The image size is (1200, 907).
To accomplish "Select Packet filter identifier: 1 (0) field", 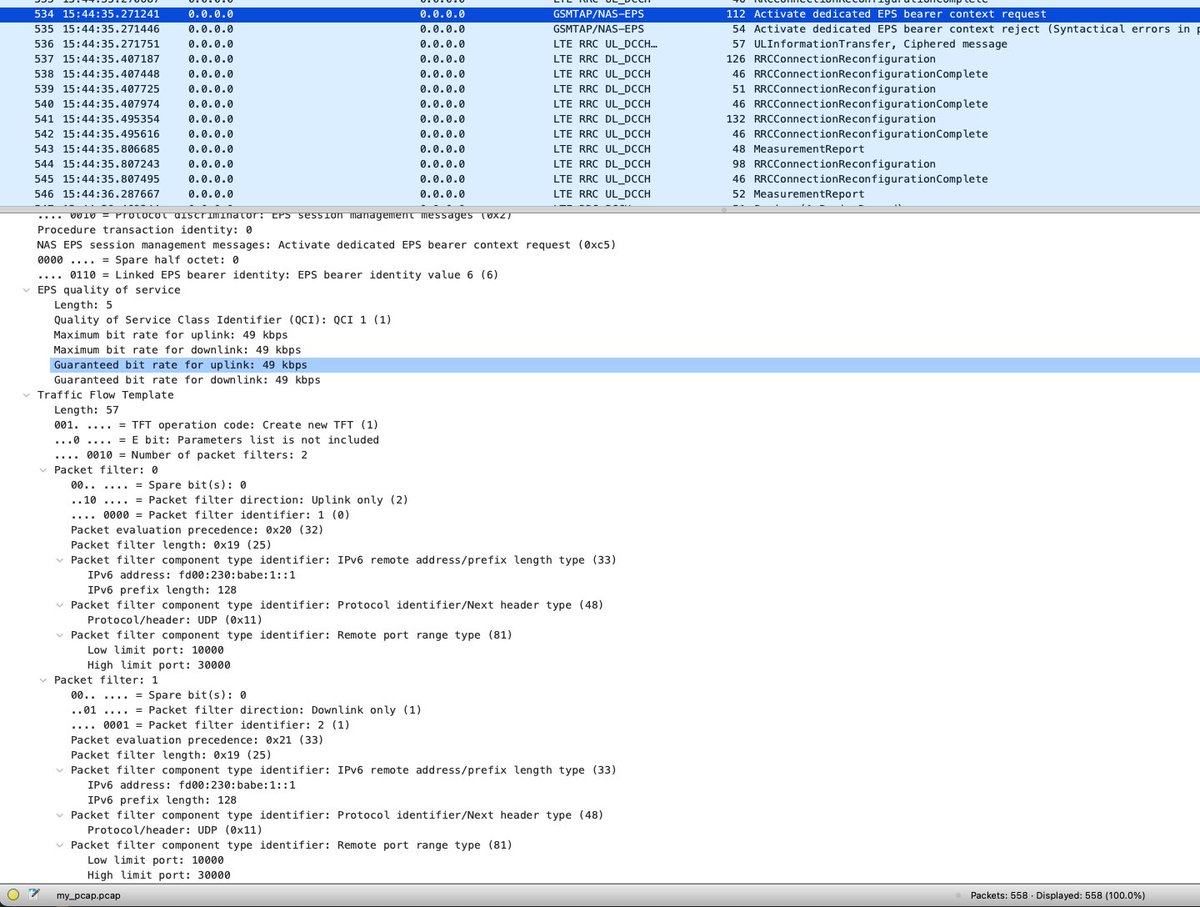I will click(x=210, y=515).
